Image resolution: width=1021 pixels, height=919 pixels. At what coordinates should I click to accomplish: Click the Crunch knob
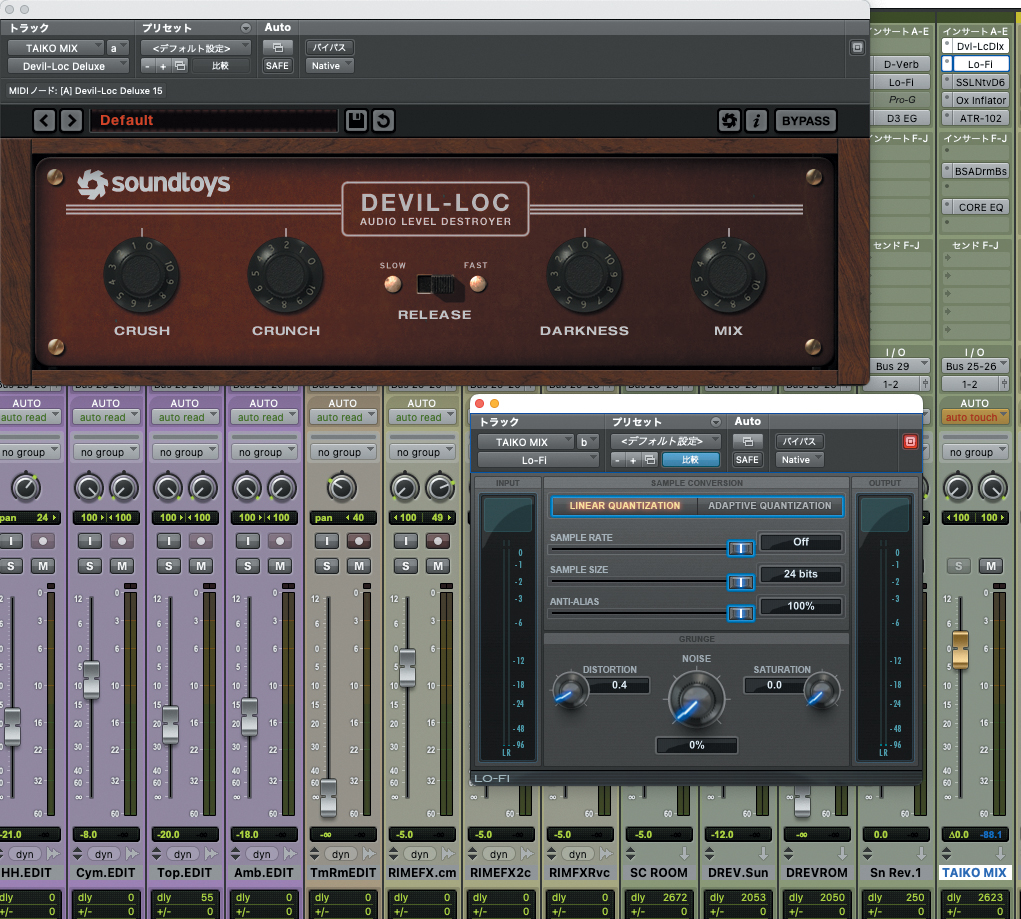(285, 275)
